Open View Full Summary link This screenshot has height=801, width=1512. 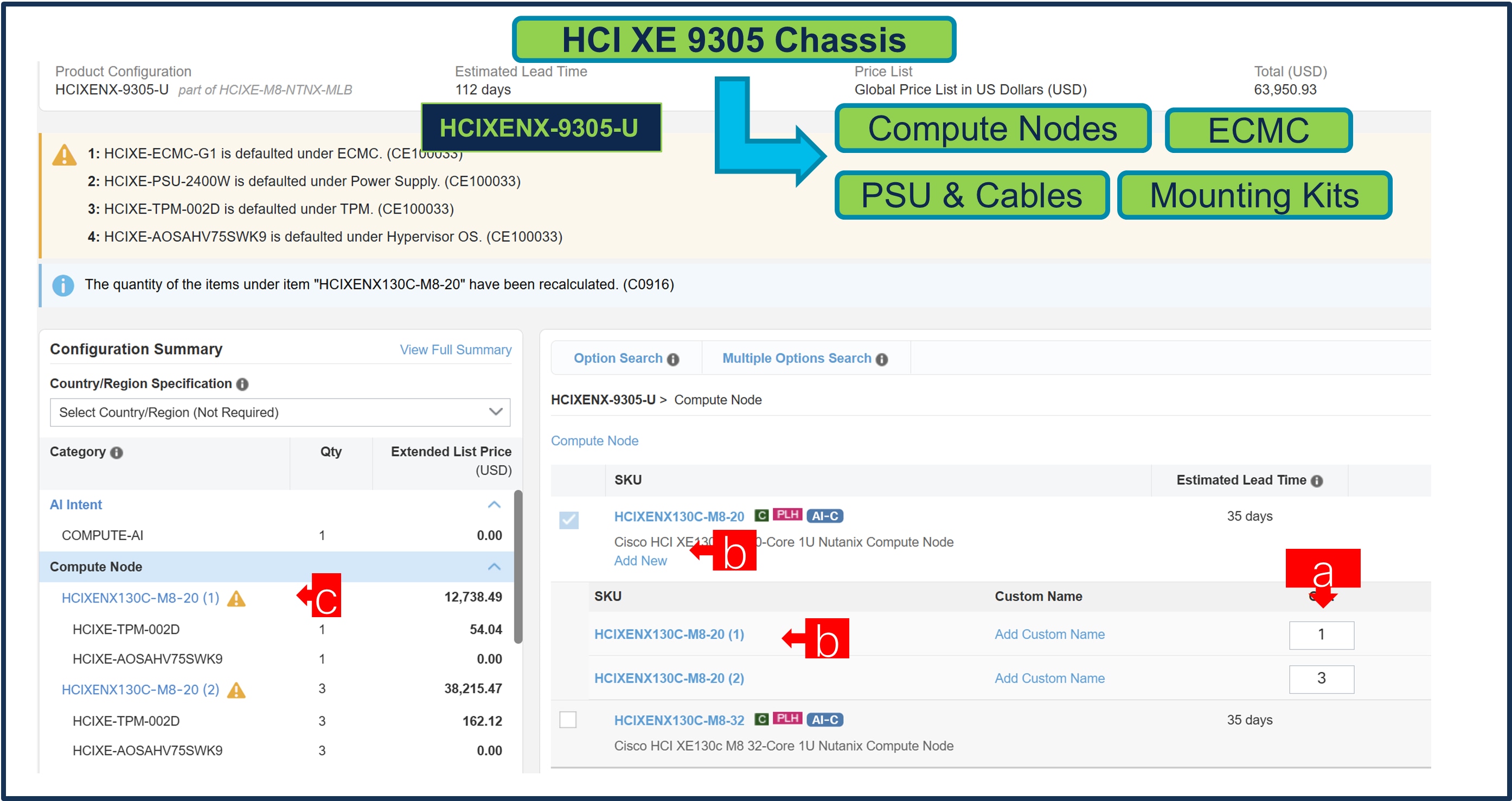pyautogui.click(x=456, y=350)
